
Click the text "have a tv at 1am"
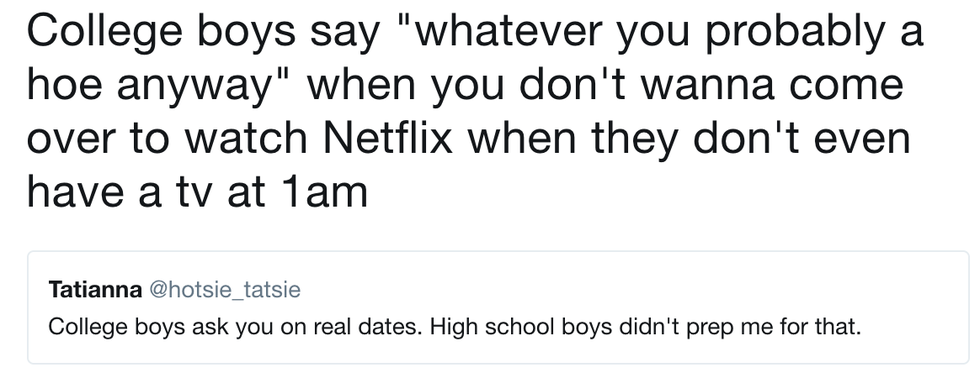coord(197,190)
